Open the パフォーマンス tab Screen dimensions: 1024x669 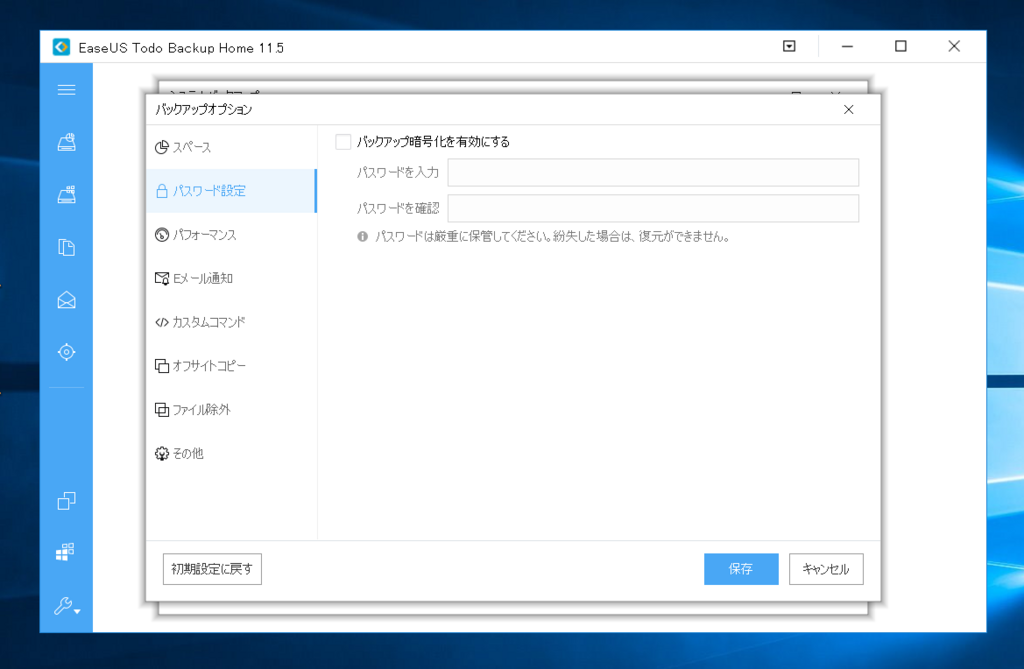231,235
